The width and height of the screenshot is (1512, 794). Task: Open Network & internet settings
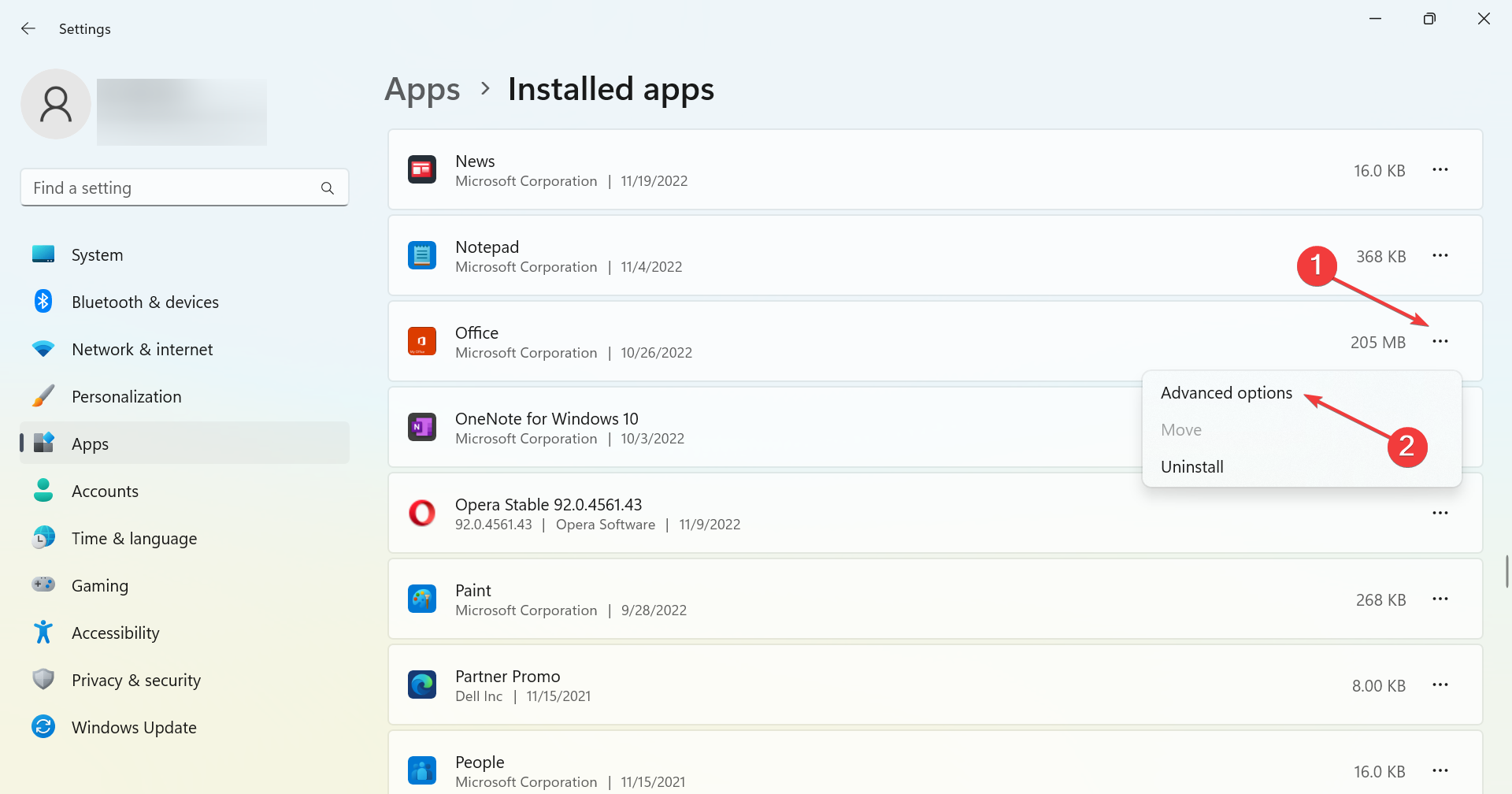pos(184,349)
